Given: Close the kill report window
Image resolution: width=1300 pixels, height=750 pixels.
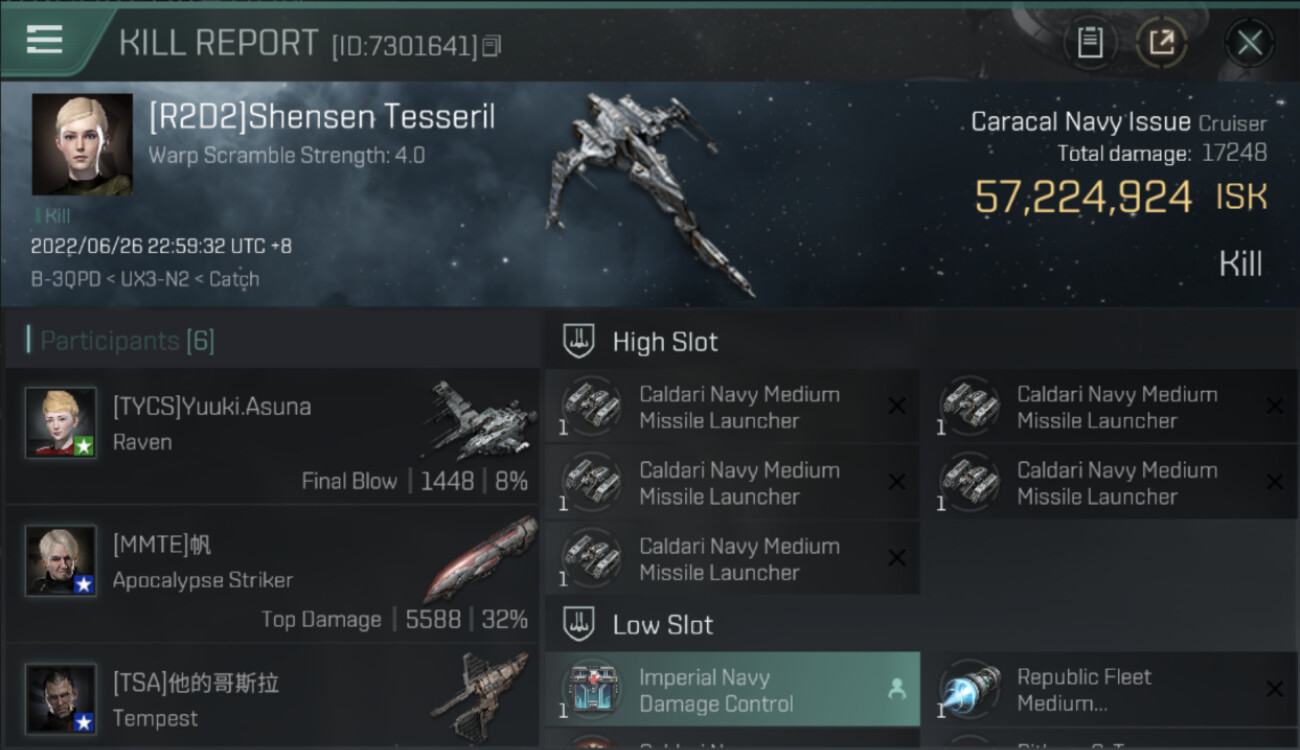Looking at the screenshot, I should point(1249,43).
